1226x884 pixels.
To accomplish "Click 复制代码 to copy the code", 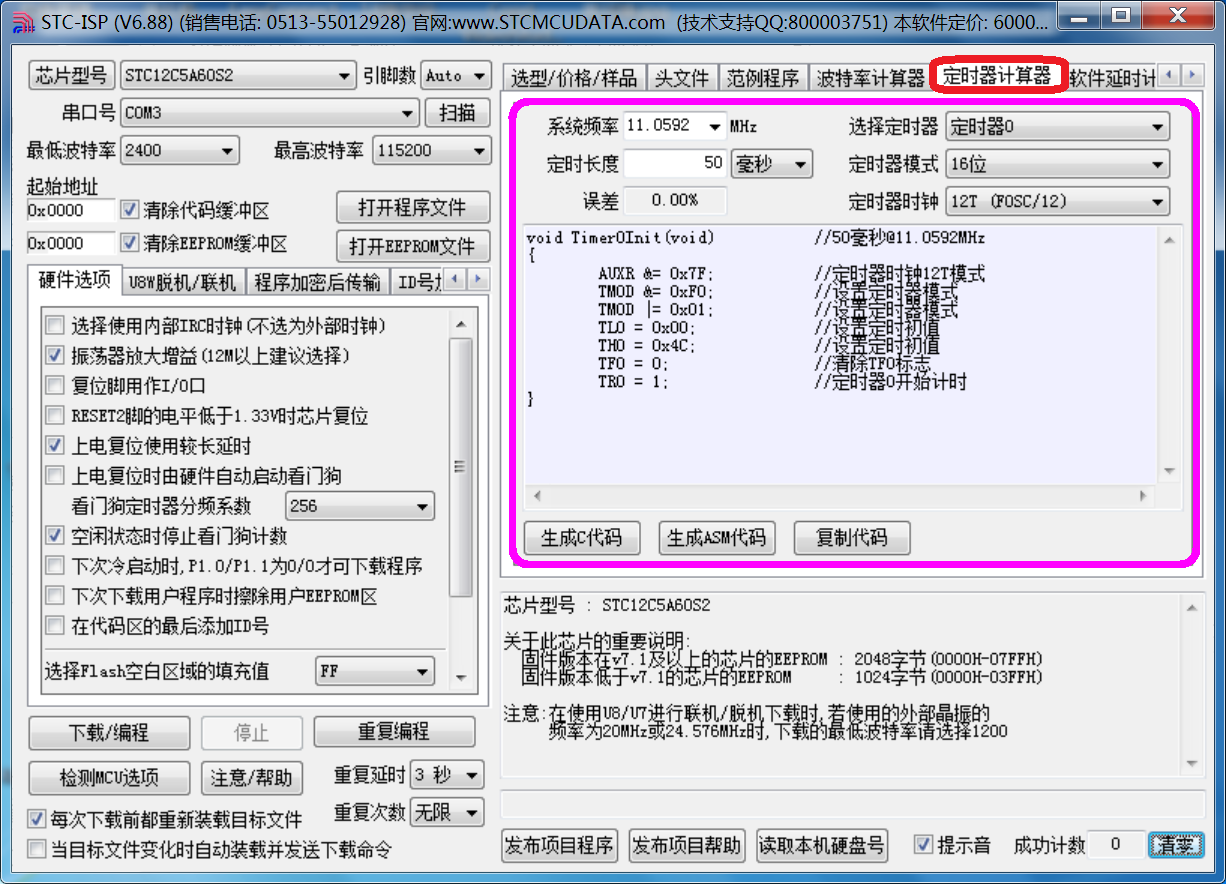I will pos(851,538).
